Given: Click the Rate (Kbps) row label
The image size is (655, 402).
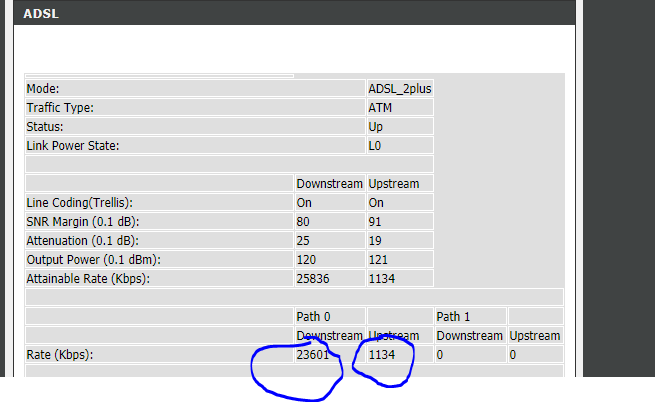Looking at the screenshot, I should pyautogui.click(x=60, y=355).
